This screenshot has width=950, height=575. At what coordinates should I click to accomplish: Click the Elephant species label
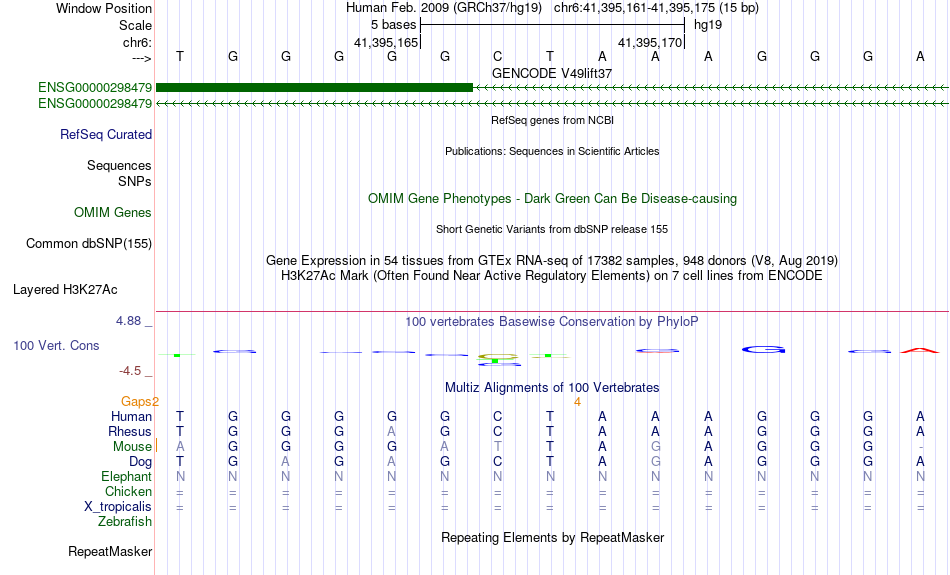click(127, 477)
